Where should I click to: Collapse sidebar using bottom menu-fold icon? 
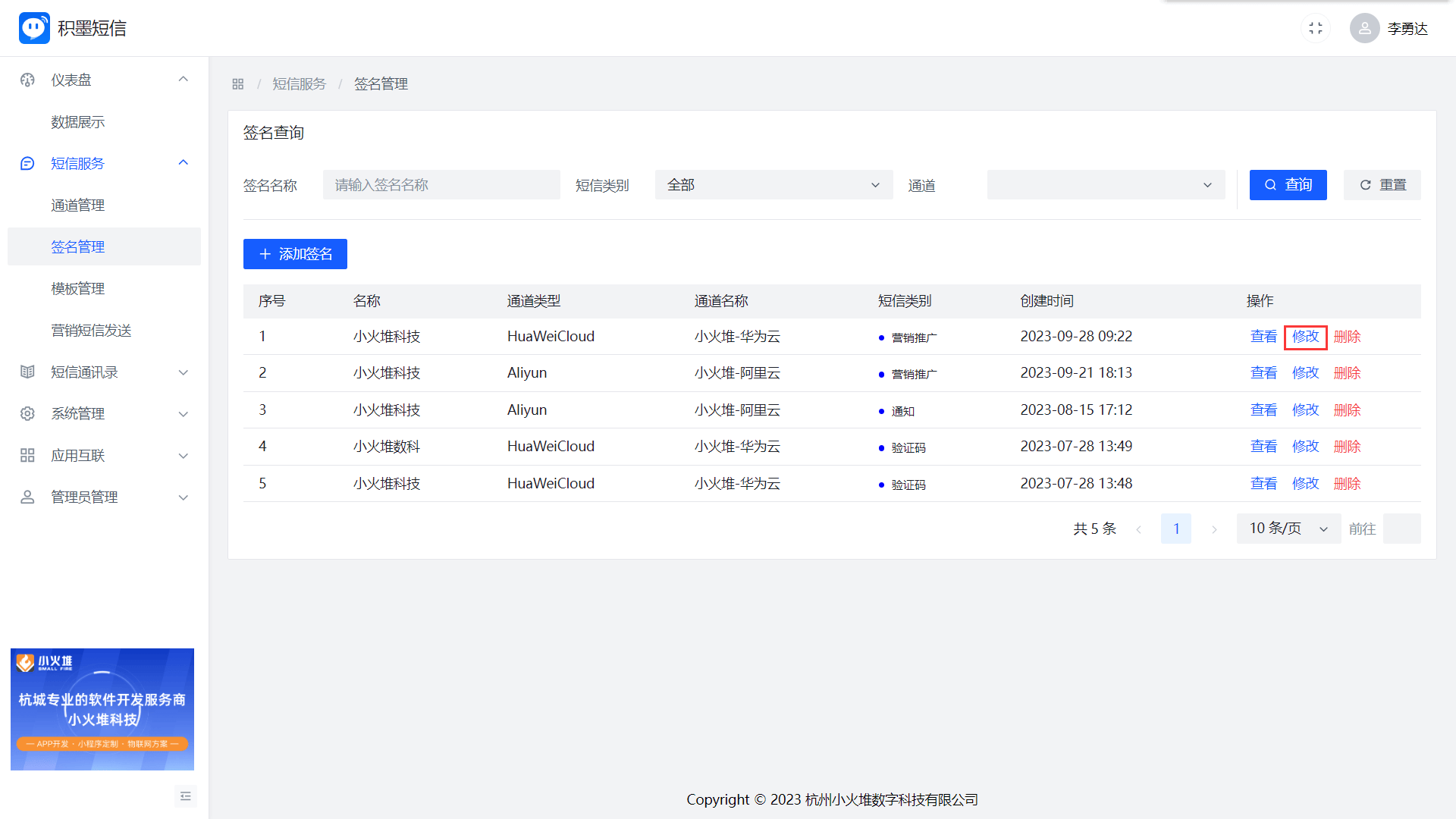point(186,796)
